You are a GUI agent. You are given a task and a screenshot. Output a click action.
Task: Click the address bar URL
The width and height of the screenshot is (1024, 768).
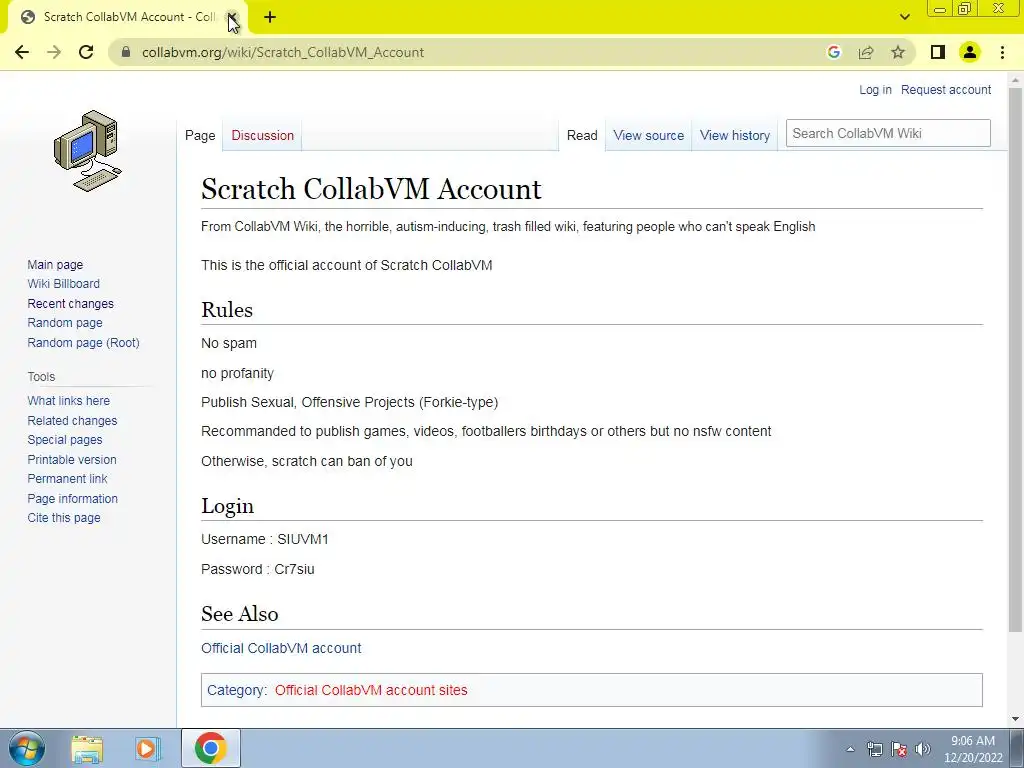coord(283,52)
